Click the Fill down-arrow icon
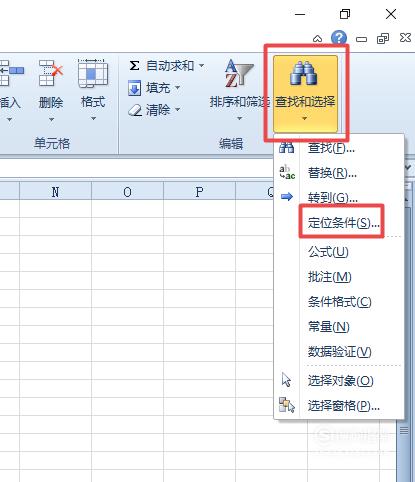The image size is (415, 482). [134, 88]
